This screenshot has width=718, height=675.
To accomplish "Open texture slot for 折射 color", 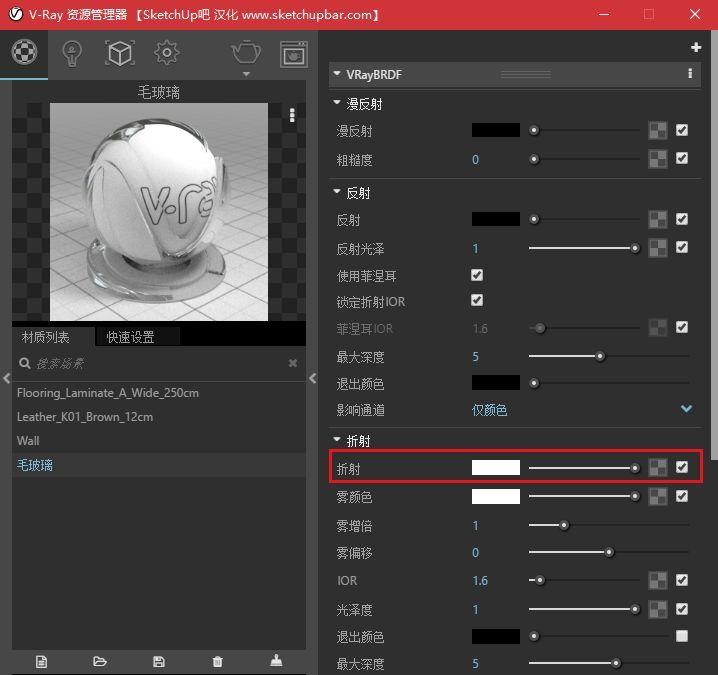I will [658, 468].
